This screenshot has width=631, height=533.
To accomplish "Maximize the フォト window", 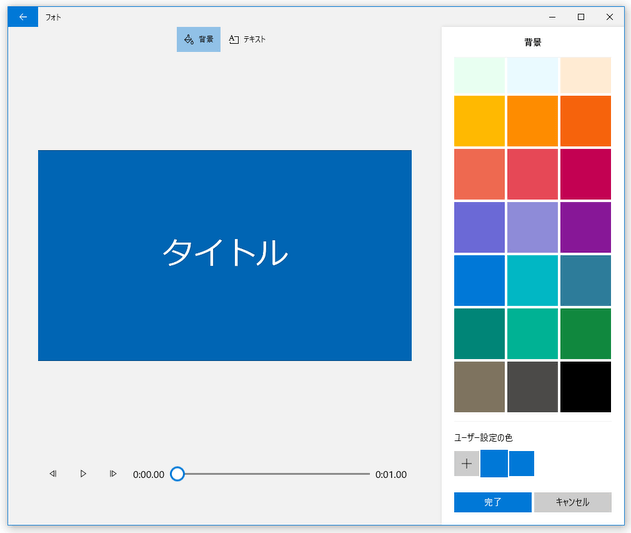I will 581,17.
